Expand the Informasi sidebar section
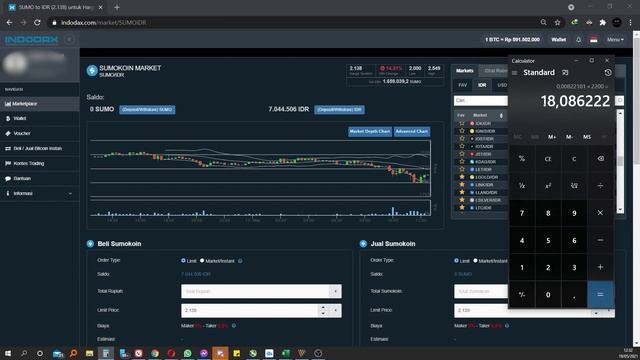The image size is (640, 360). 40,193
